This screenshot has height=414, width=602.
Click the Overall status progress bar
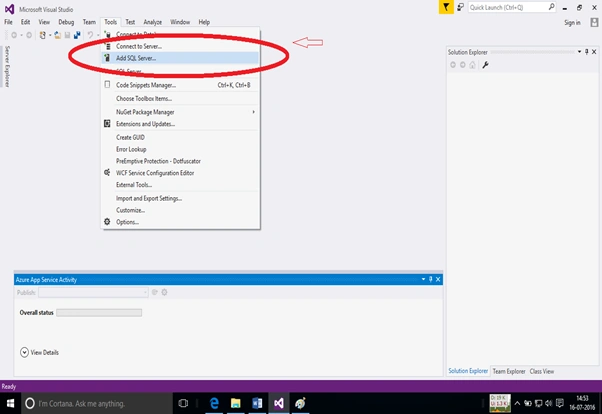click(x=99, y=313)
